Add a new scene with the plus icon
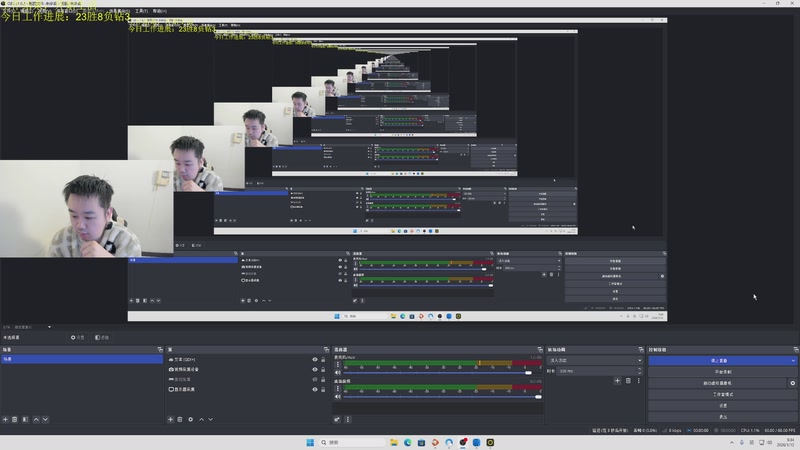Screen dimensions: 800x450 pyautogui.click(x=5, y=419)
